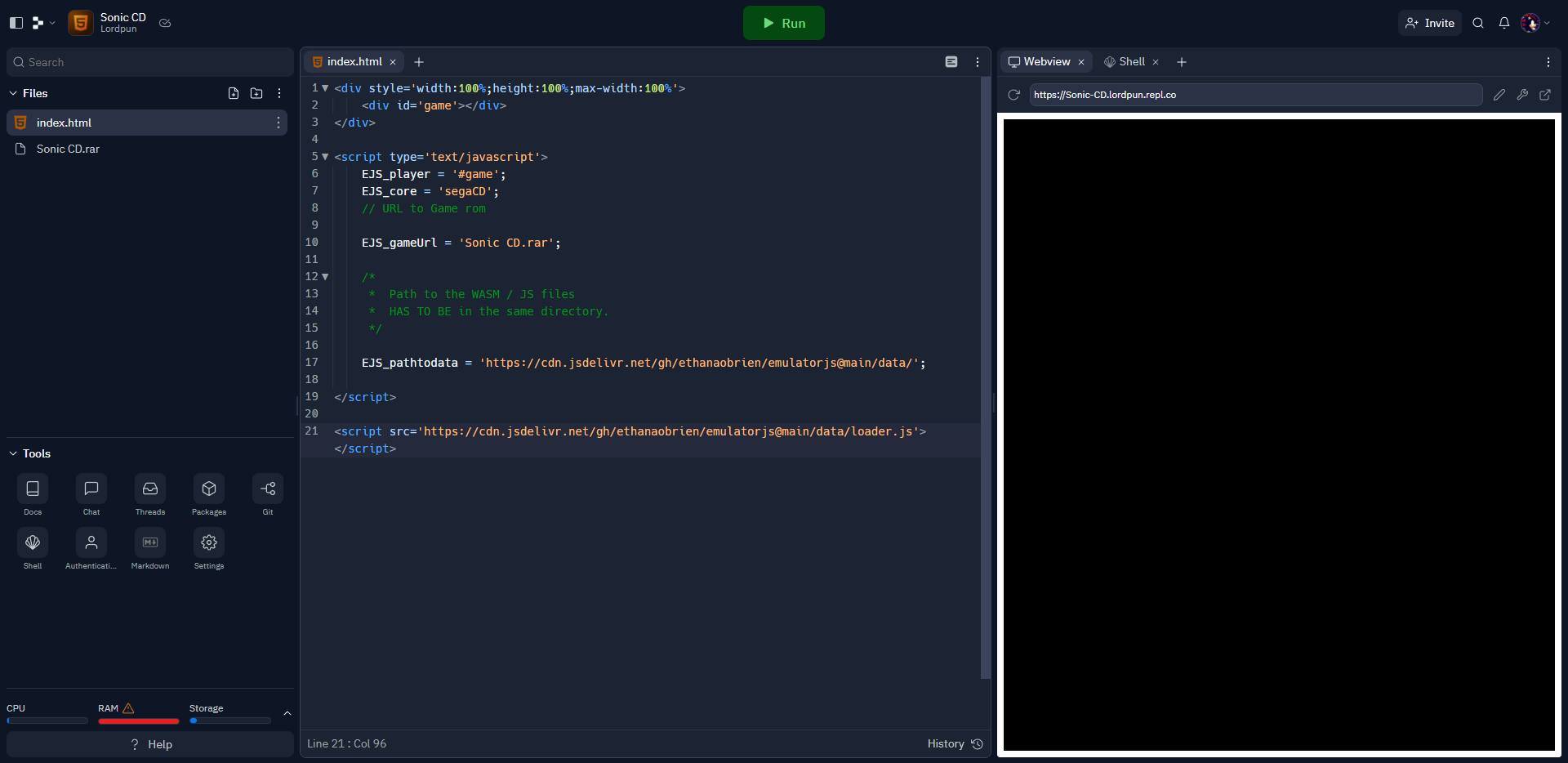Open the devtools wrench icon in Webview
This screenshot has width=1568, height=763.
click(1522, 95)
